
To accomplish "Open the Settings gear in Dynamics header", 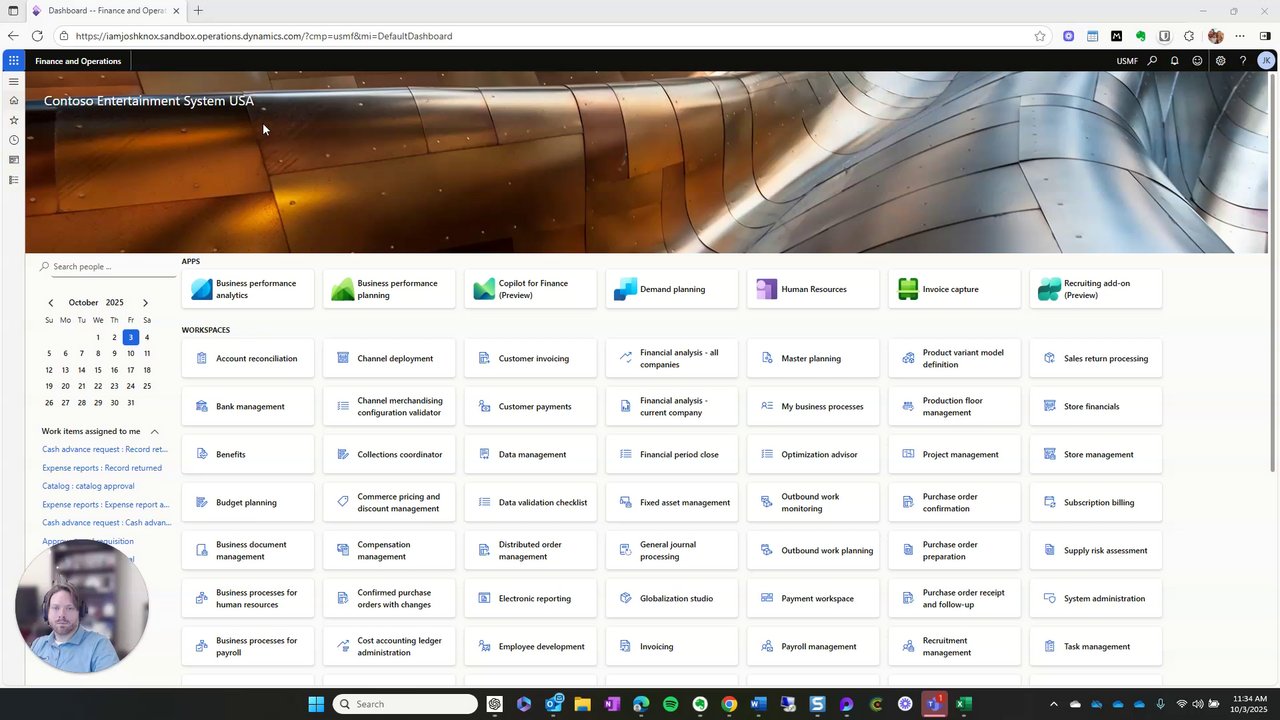I will (1220, 61).
